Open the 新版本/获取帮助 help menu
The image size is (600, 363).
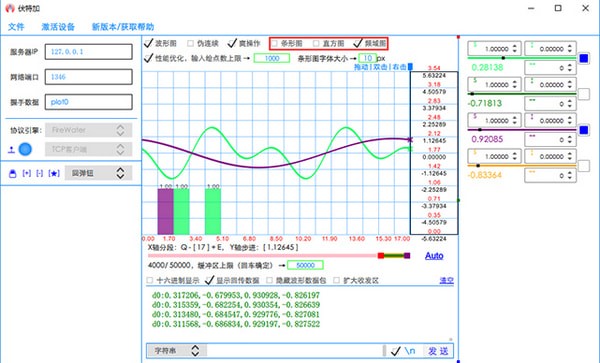[x=123, y=27]
